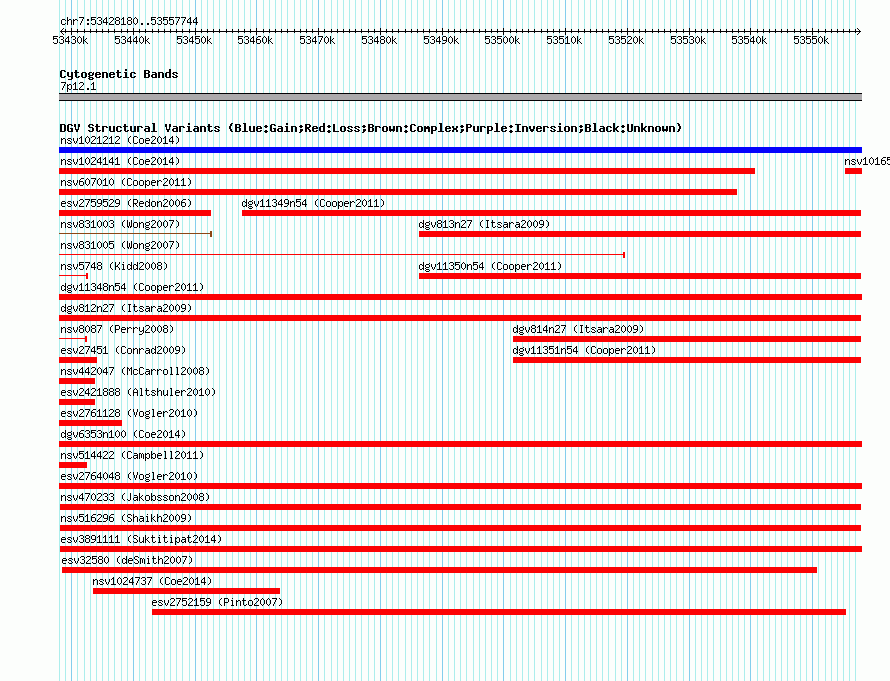Select the red bar under dgv814n27
Screen dimensions: 890x681
(x=687, y=339)
